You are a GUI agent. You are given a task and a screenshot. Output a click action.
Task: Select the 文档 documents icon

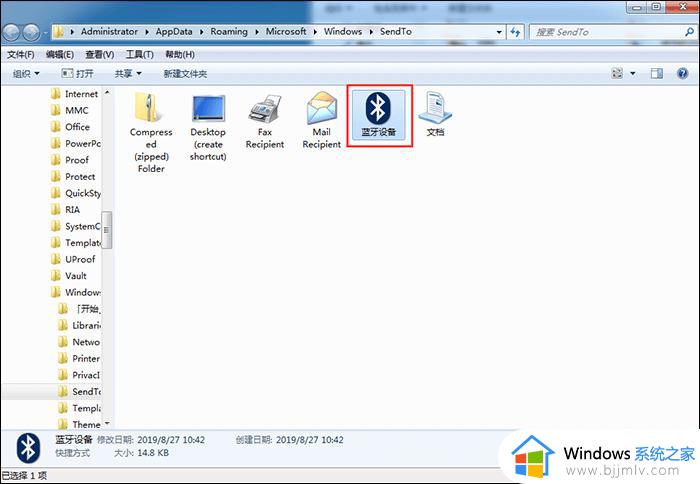[x=435, y=114]
